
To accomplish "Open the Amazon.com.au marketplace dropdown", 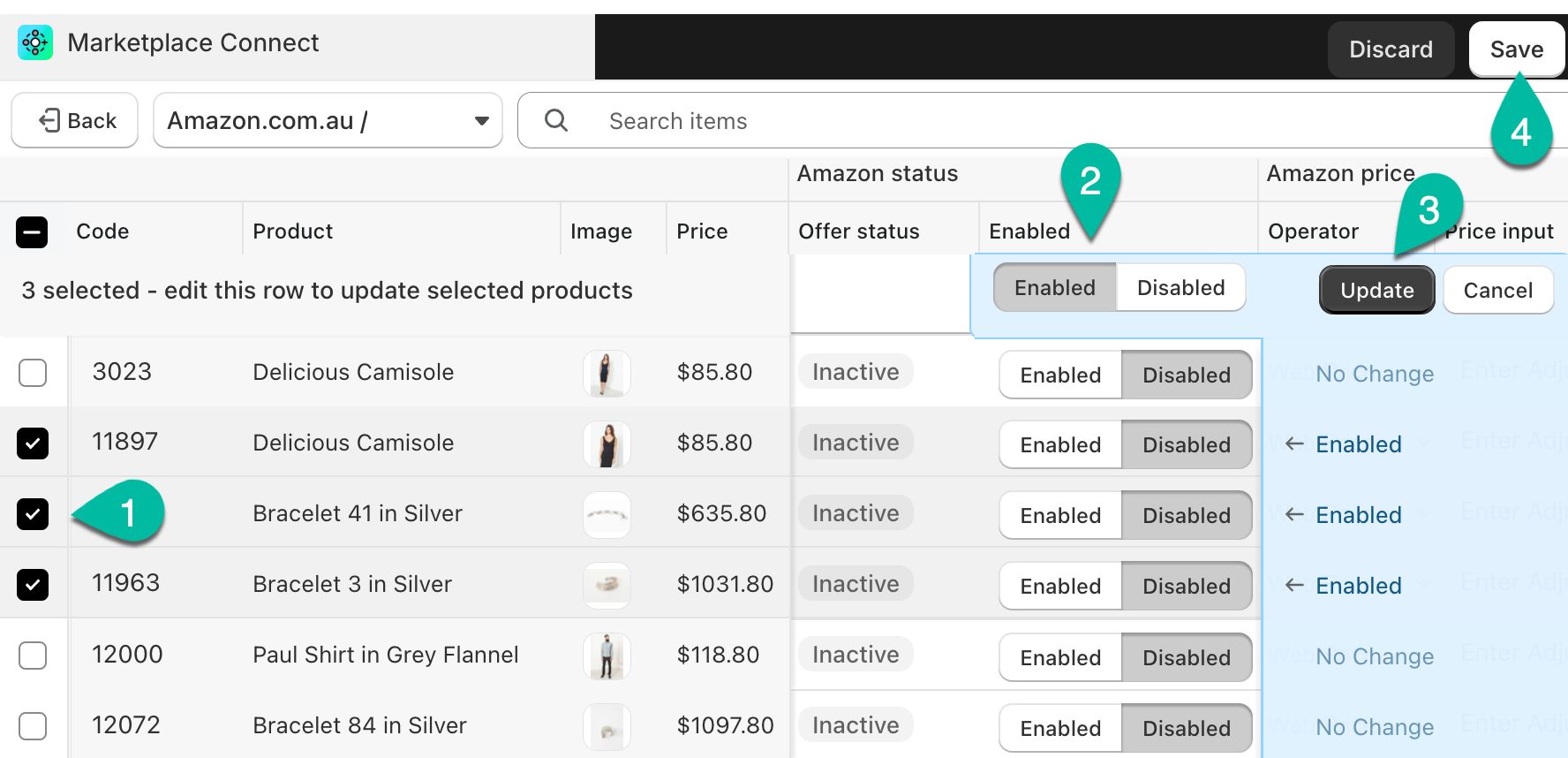I will point(328,120).
